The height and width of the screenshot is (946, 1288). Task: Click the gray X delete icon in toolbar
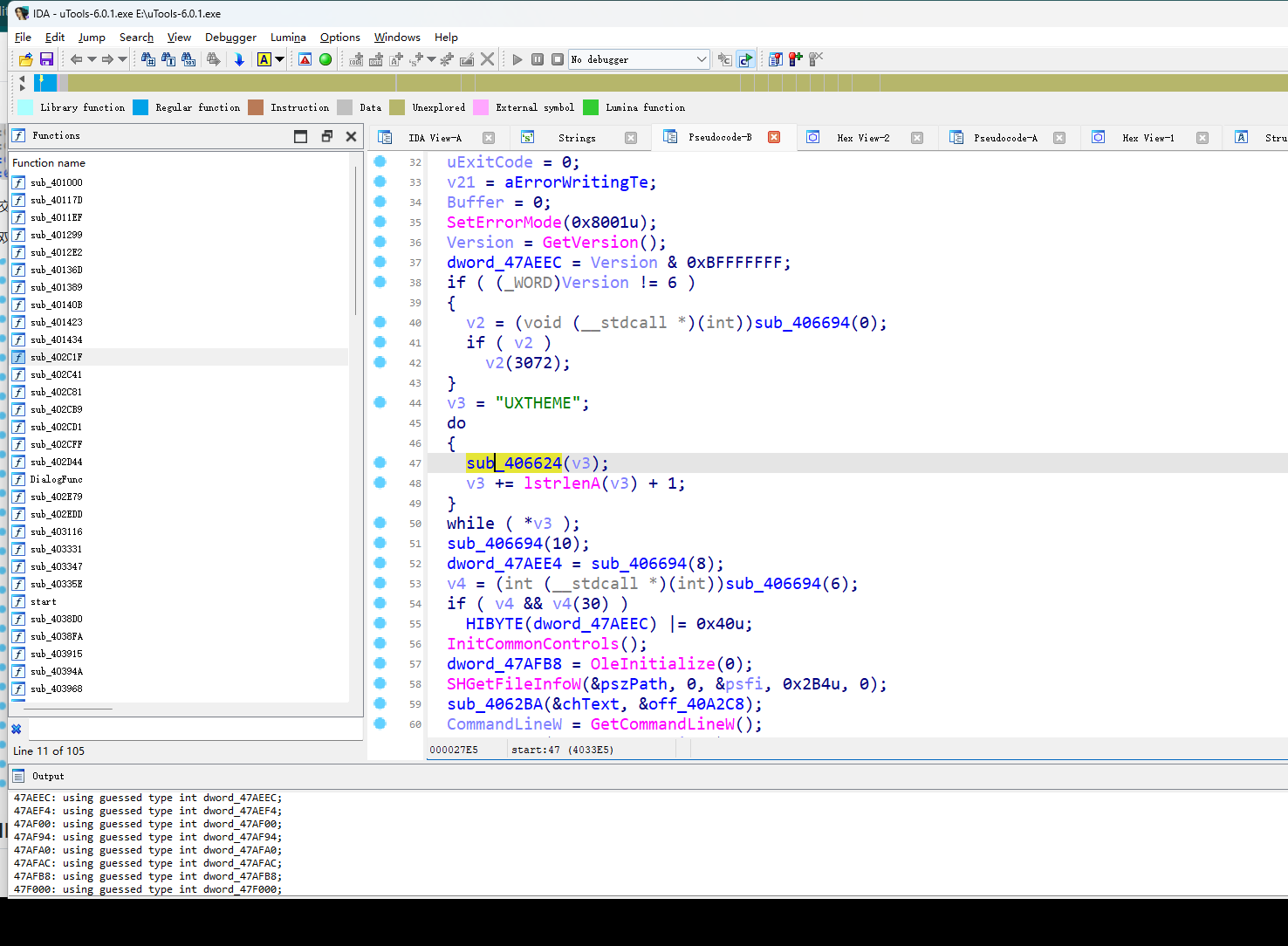pos(488,59)
